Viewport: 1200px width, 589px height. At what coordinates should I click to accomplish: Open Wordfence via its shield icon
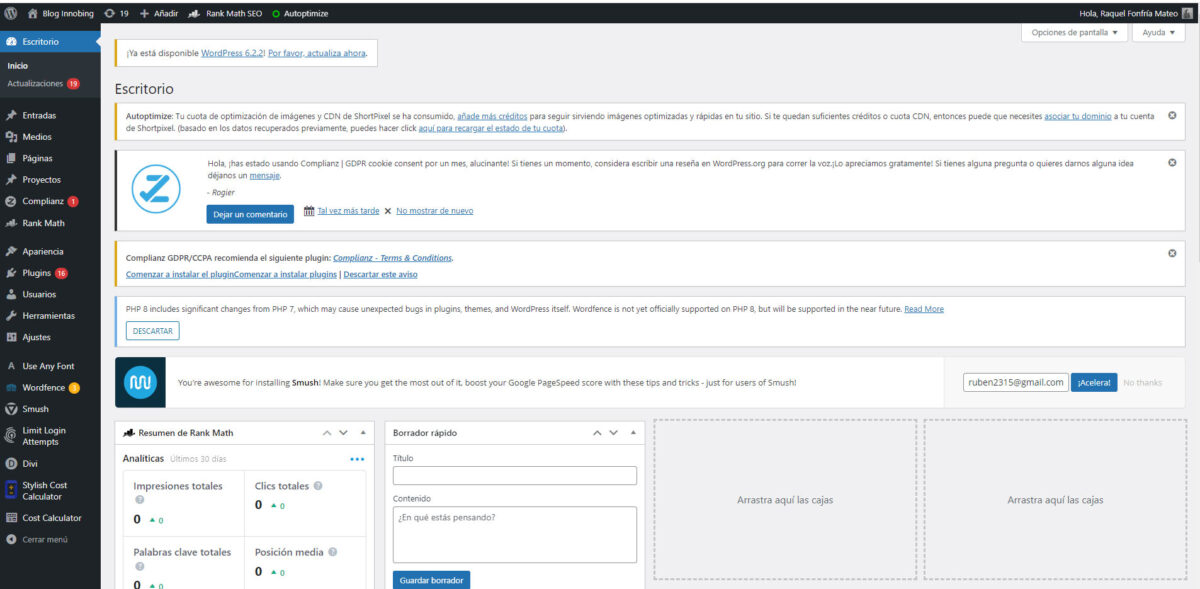tap(12, 387)
